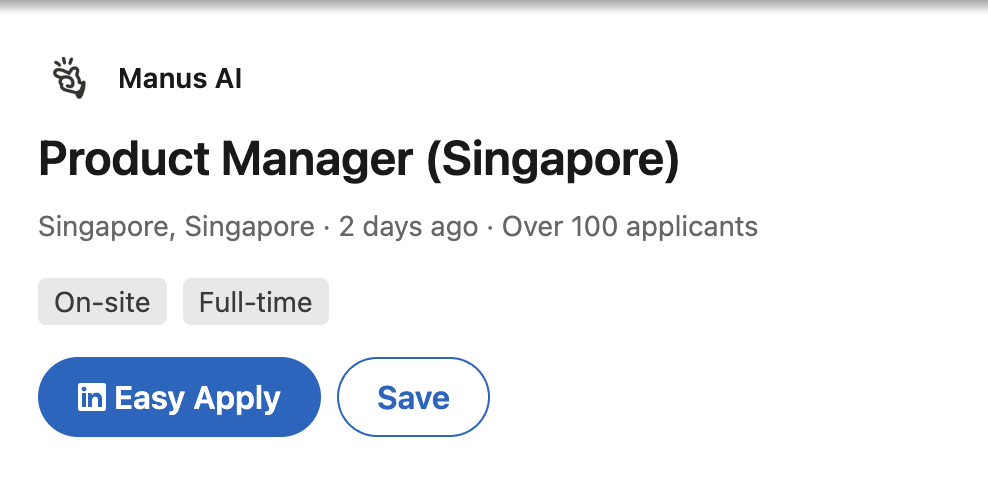Save this Product Manager job
988x500 pixels.
pyautogui.click(x=413, y=397)
